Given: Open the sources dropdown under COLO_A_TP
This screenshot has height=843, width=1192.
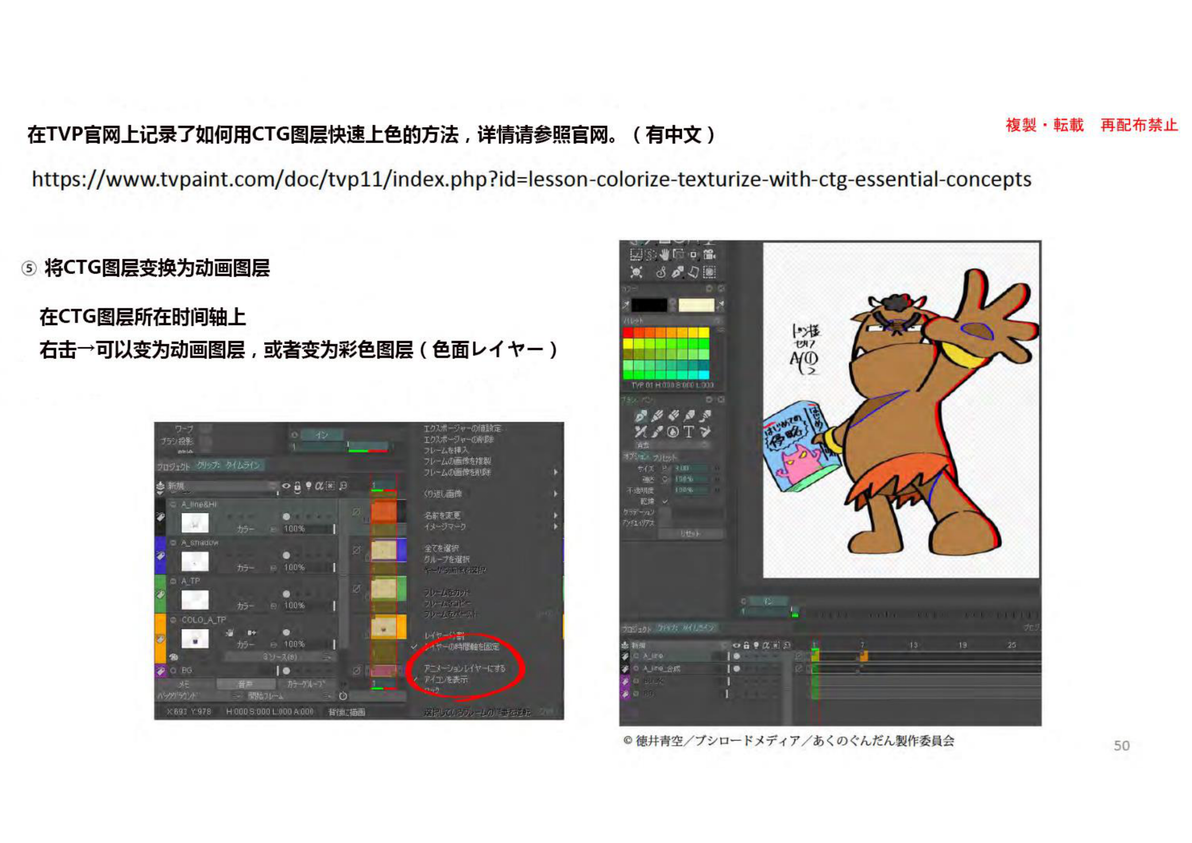Looking at the screenshot, I should tap(279, 657).
